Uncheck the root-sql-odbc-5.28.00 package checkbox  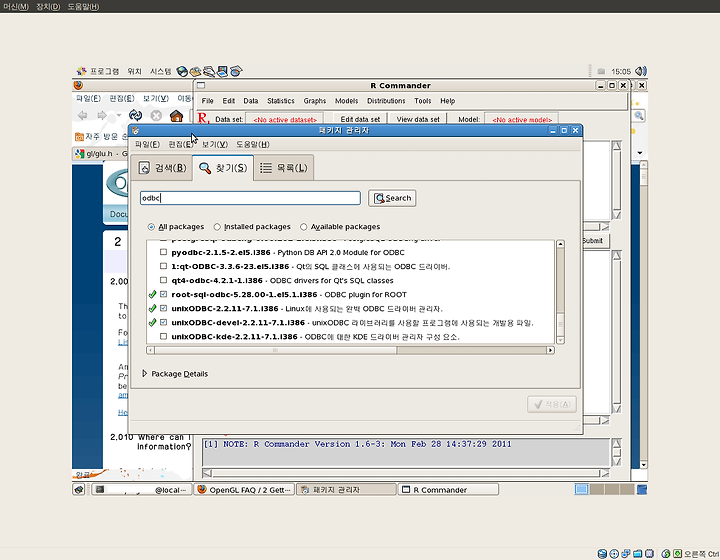(x=163, y=294)
